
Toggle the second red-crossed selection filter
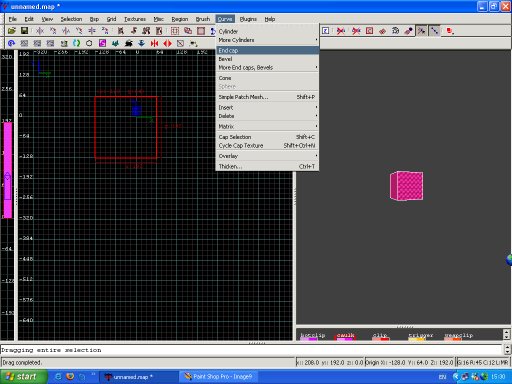pyautogui.click(x=356, y=31)
